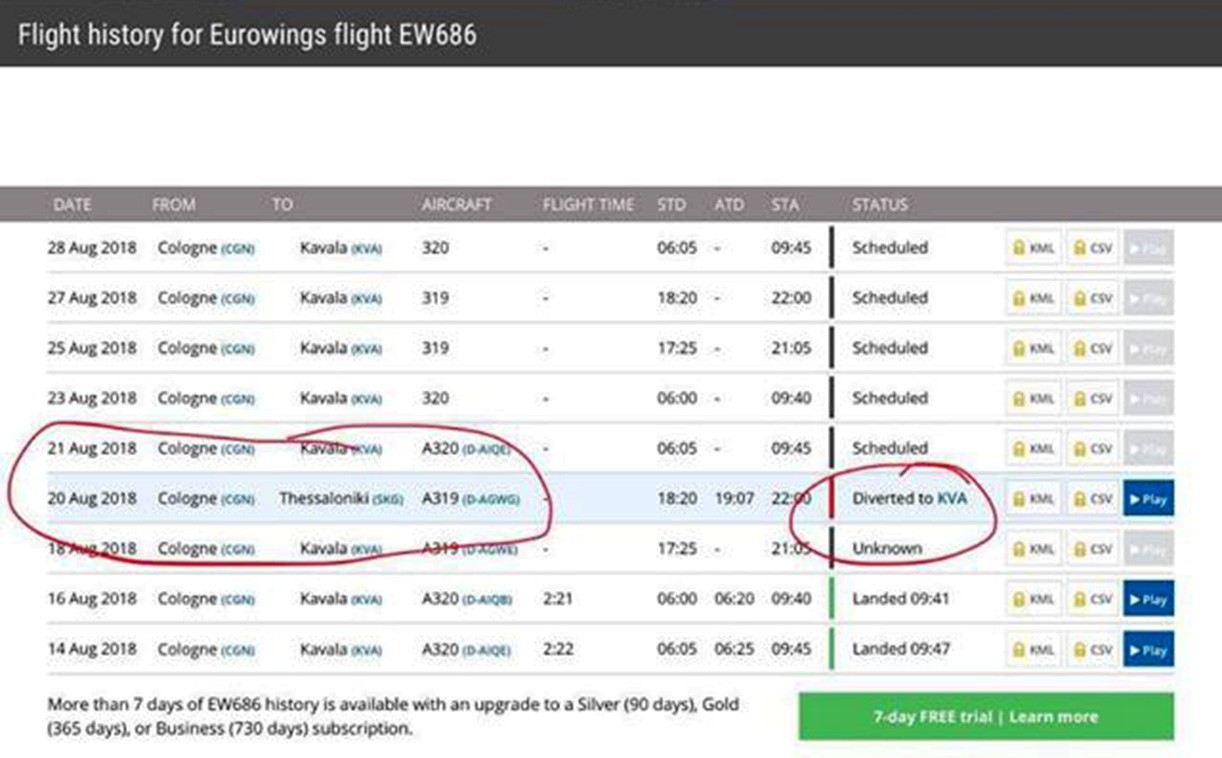The height and width of the screenshot is (758, 1222).
Task: Click the actual departure time 06:25
Action: tap(734, 649)
